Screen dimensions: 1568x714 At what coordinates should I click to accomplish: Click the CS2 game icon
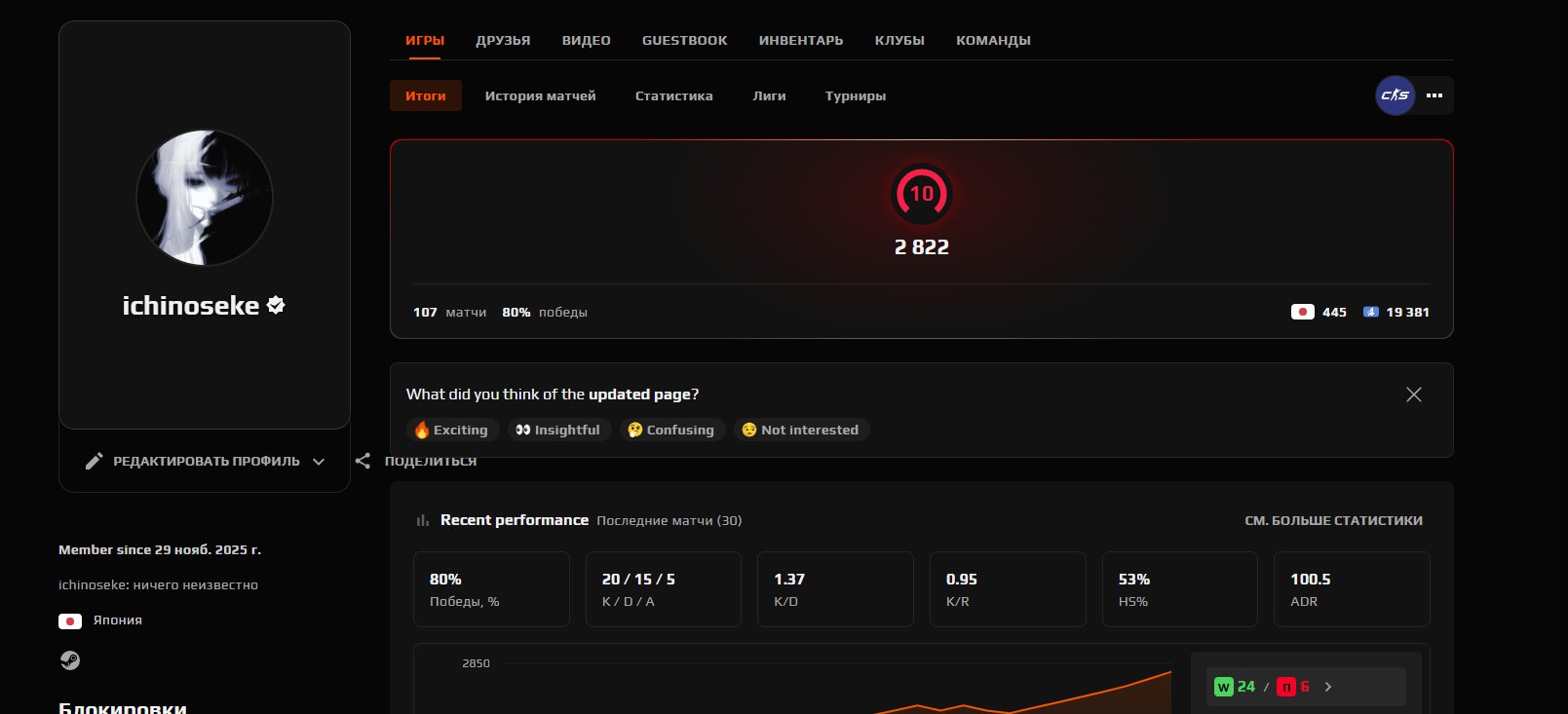[1395, 95]
